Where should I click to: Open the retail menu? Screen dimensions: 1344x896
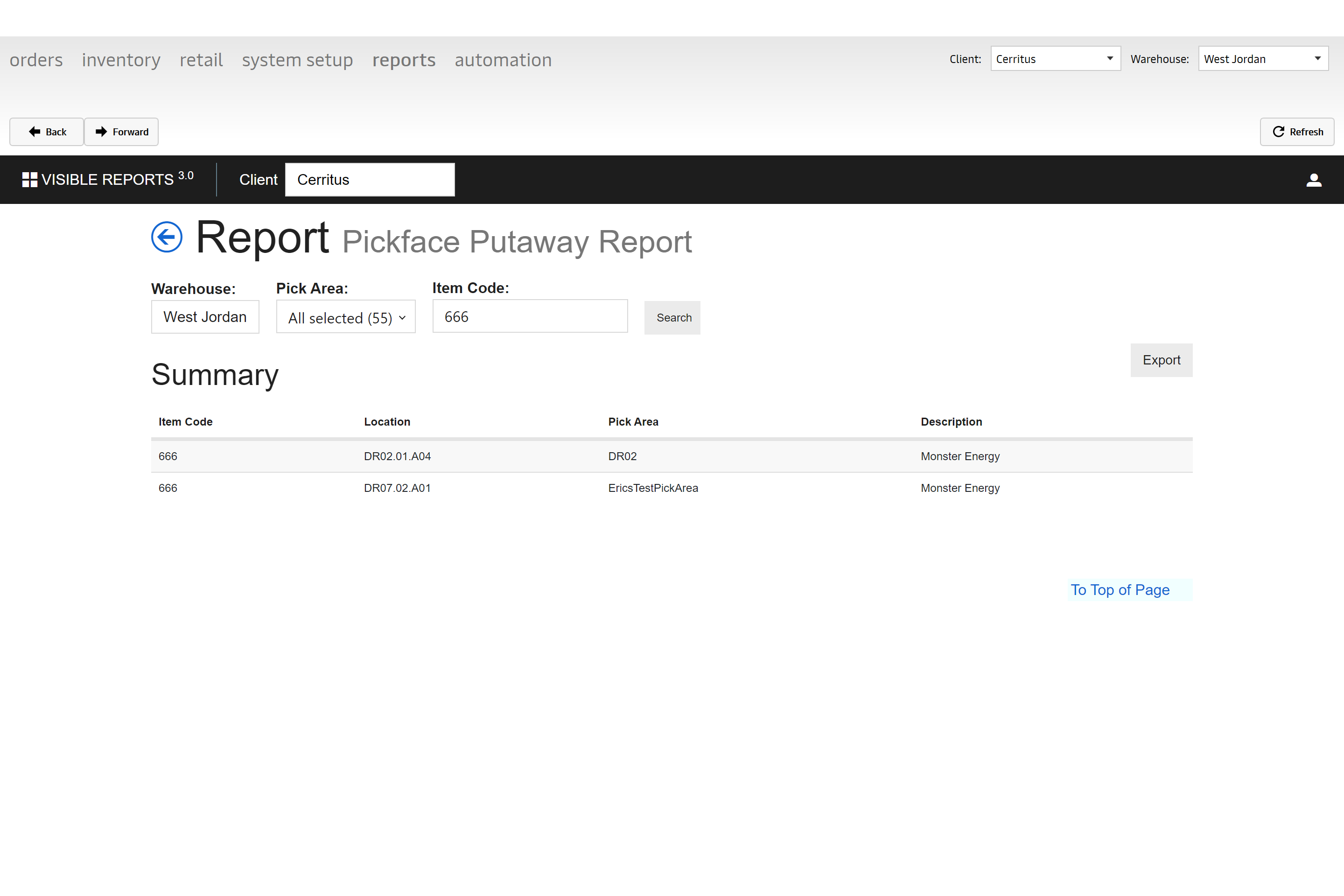coord(201,59)
